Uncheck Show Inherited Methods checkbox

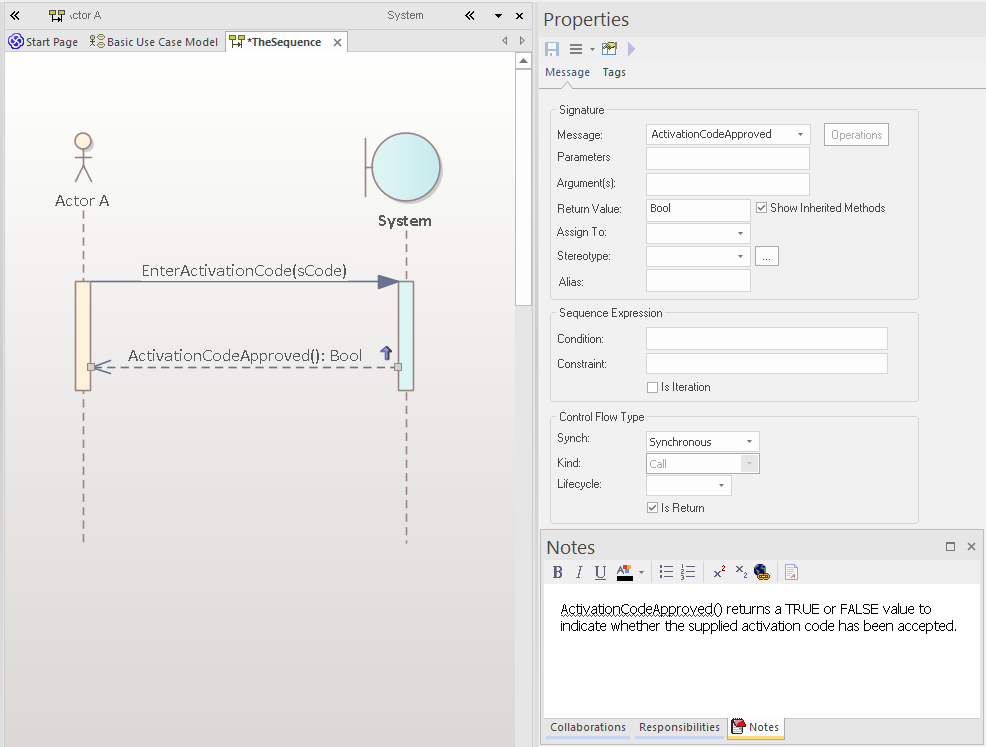tap(762, 208)
